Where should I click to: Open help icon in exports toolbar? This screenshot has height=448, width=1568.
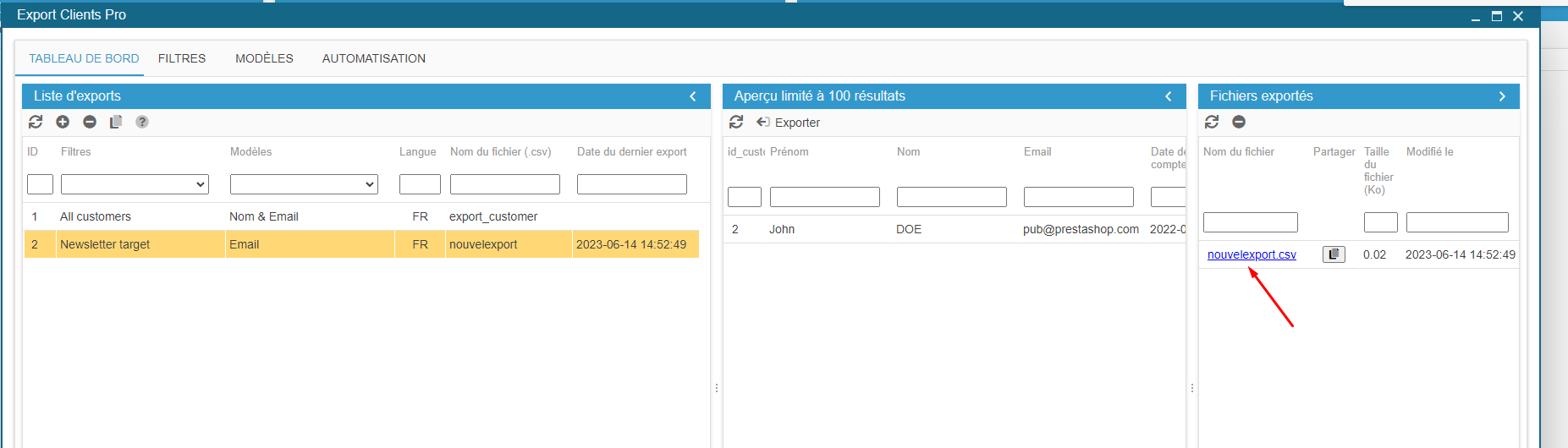tap(142, 122)
